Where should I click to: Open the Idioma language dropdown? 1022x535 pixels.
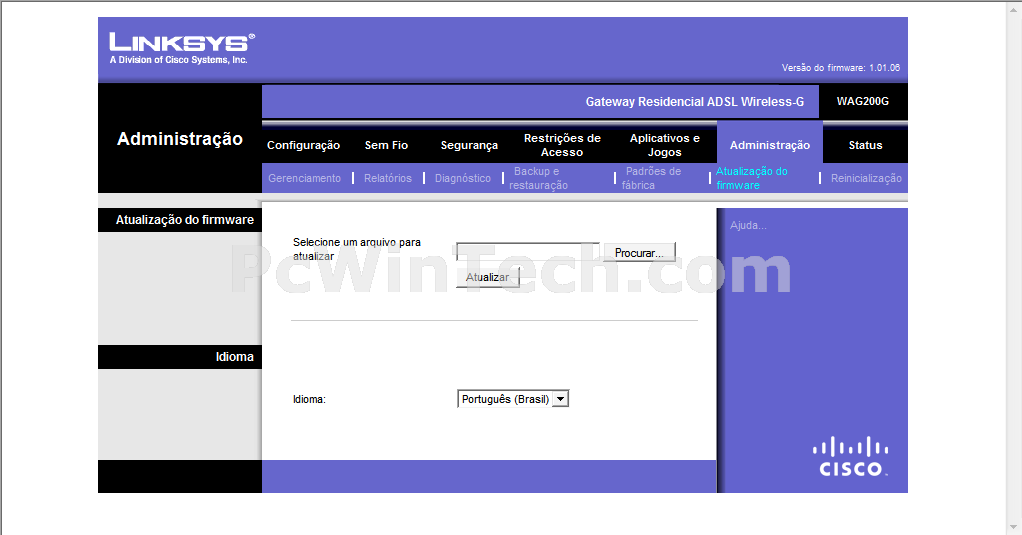pos(513,399)
